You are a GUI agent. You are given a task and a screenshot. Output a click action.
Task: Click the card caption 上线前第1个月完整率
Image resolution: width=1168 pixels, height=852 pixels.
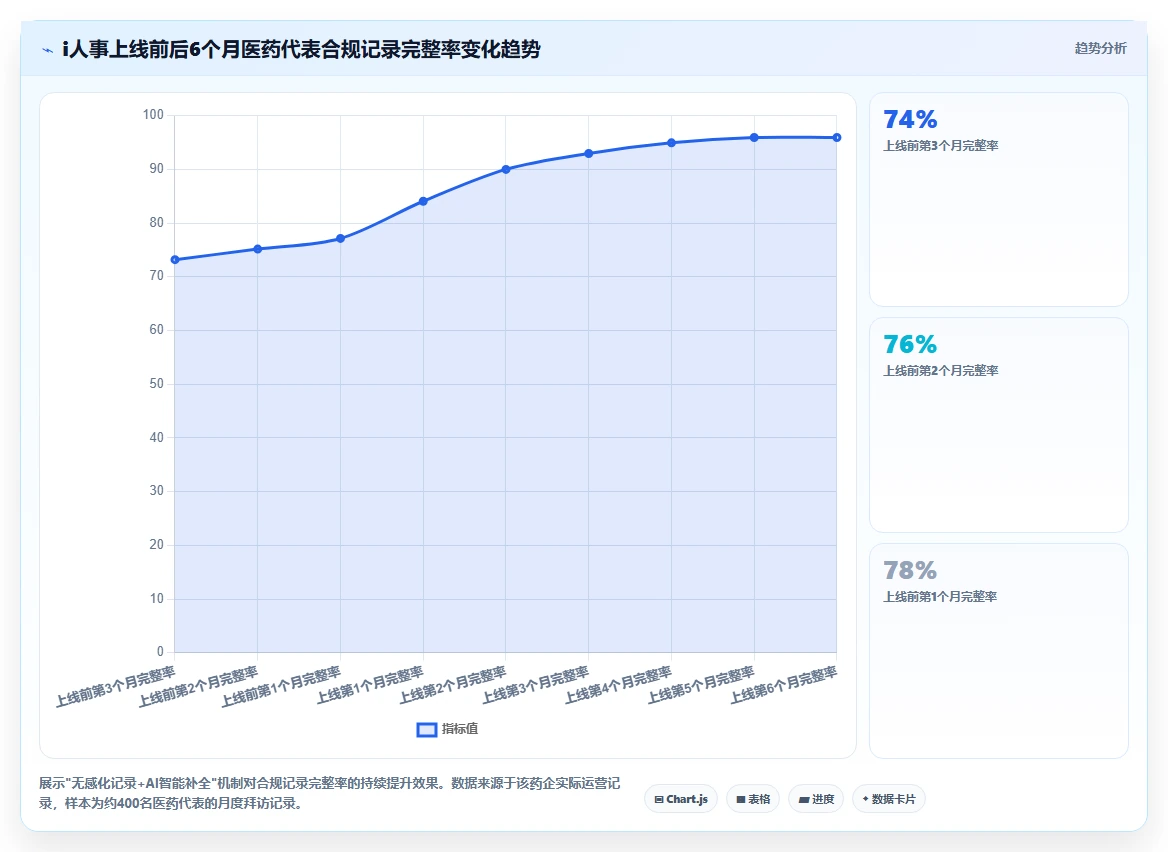click(x=940, y=597)
